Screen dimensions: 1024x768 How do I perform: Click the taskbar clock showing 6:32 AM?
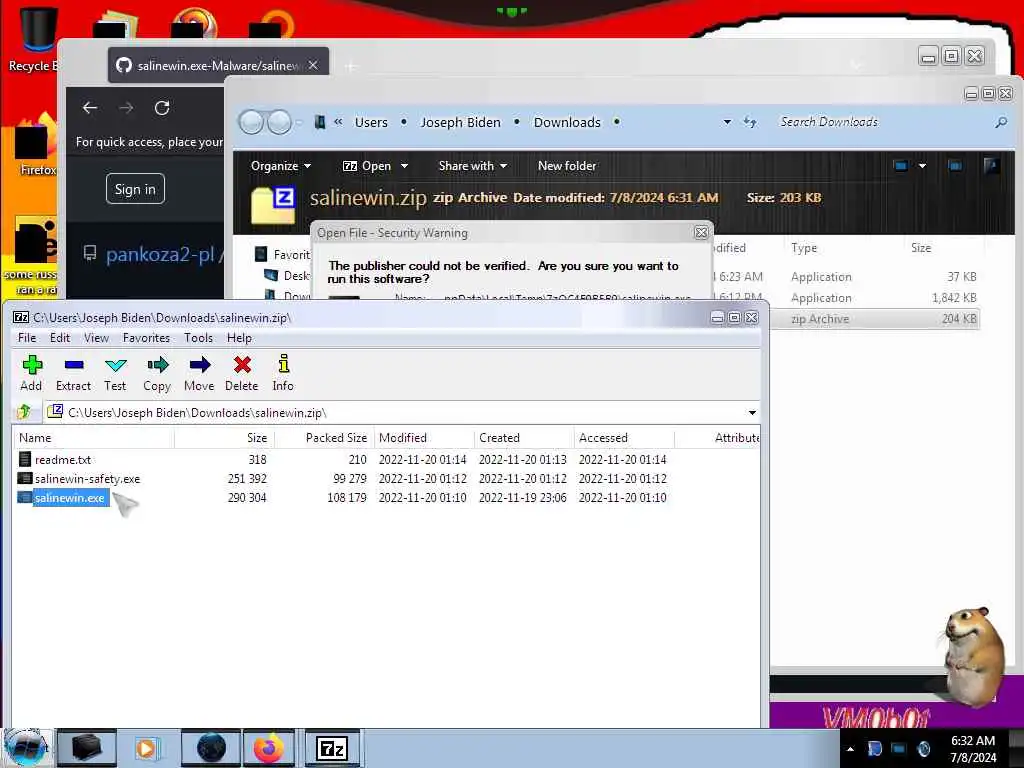(973, 749)
